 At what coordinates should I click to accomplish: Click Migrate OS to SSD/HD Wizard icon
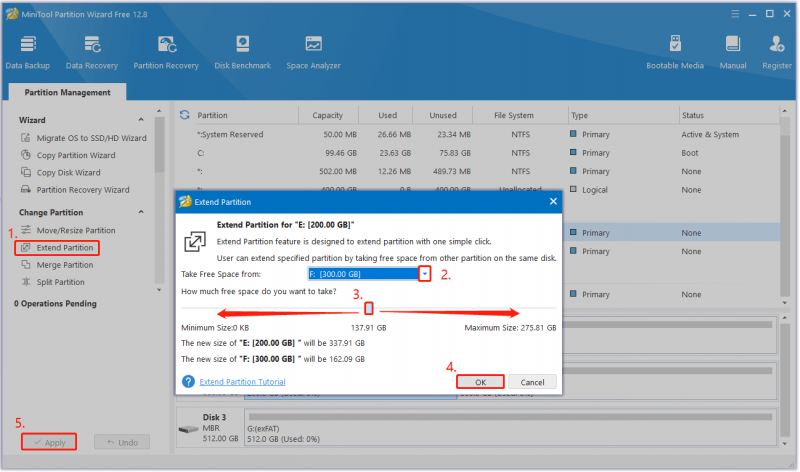[x=26, y=138]
